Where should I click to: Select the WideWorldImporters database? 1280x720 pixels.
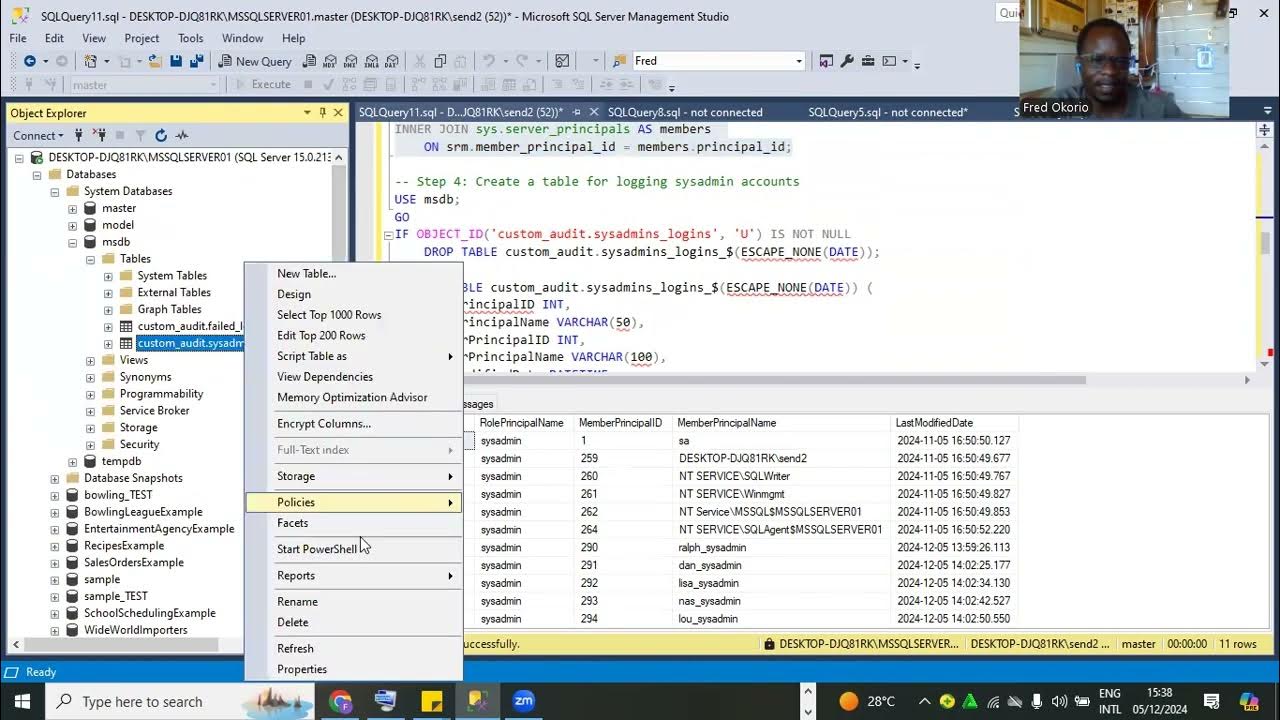click(136, 630)
